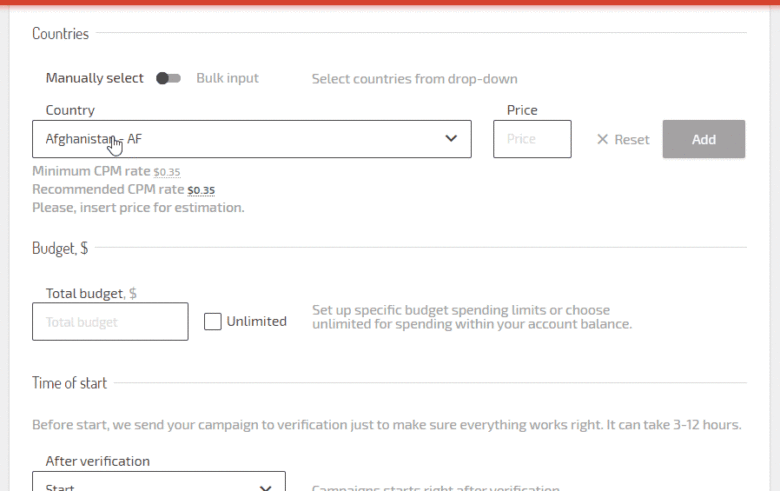Click the Reset text link
This screenshot has height=491, width=780.
click(631, 140)
